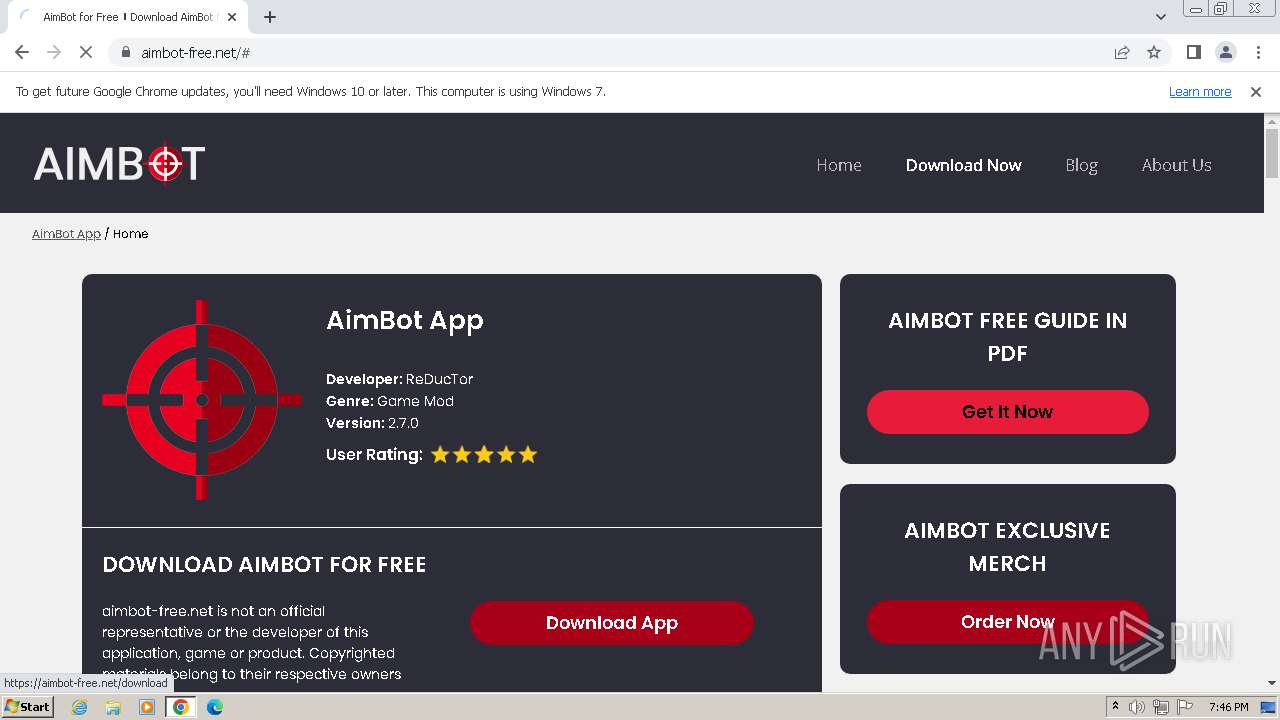Click the page scrollbar down arrow
This screenshot has height=720, width=1280.
point(1272,683)
